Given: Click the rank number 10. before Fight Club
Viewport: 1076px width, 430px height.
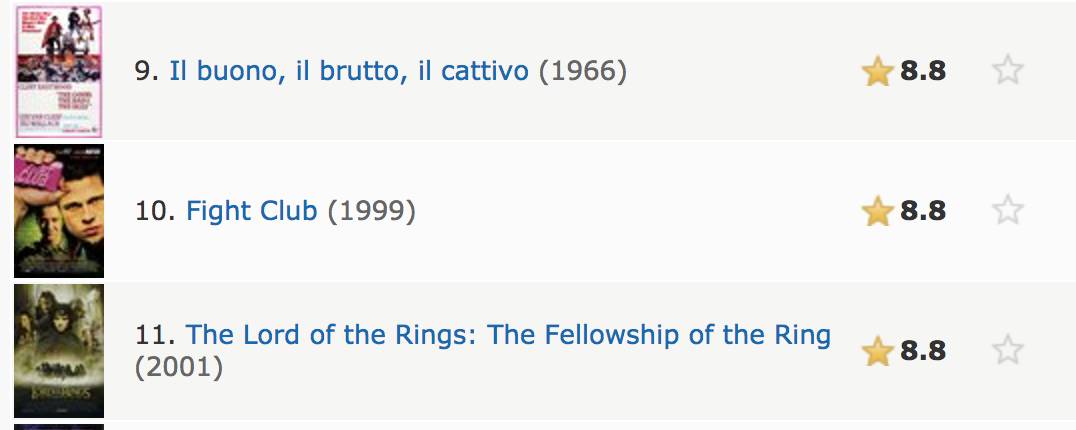Looking at the screenshot, I should pos(156,211).
